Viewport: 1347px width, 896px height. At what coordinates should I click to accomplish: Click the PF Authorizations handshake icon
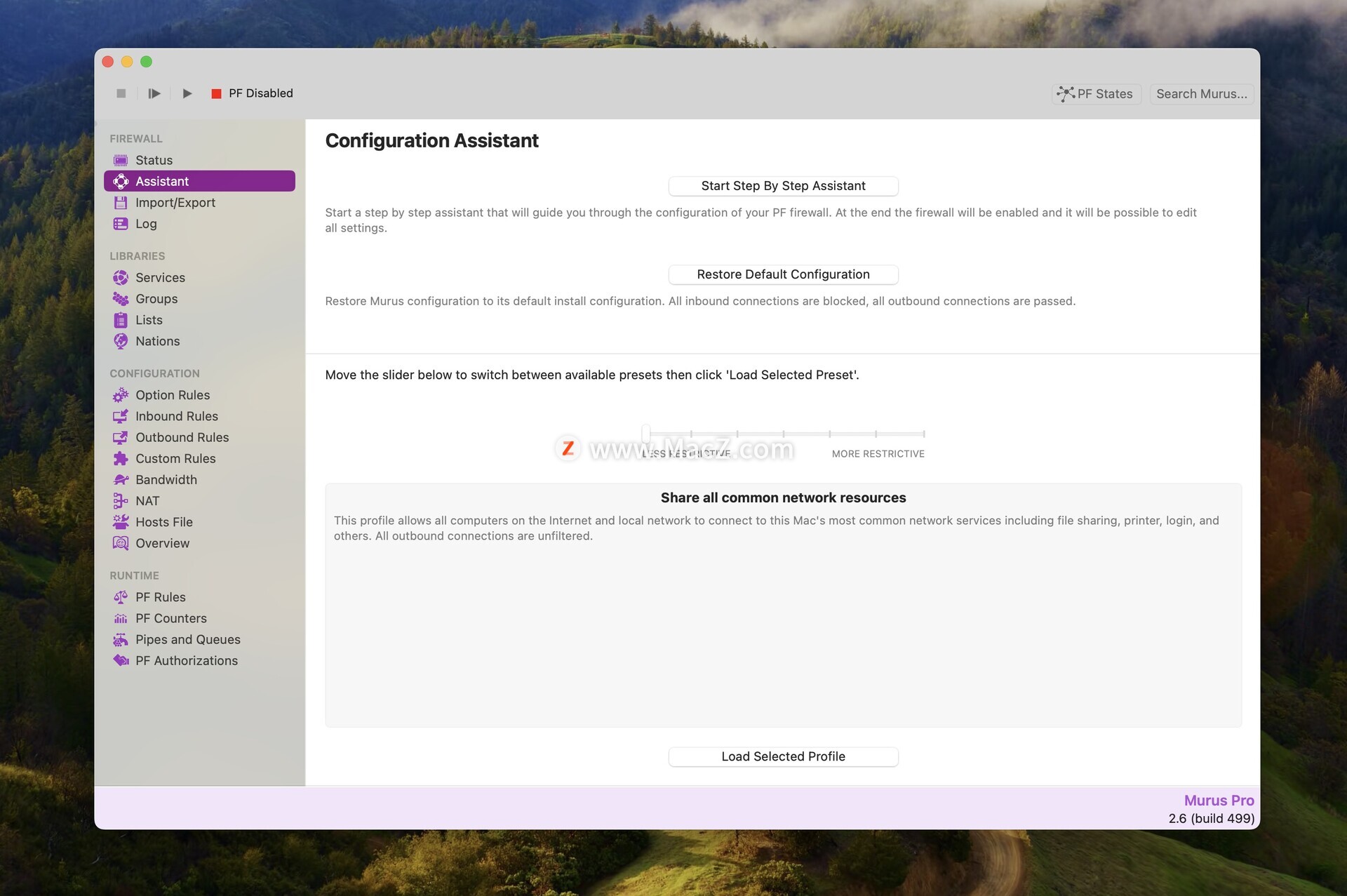[x=121, y=661]
